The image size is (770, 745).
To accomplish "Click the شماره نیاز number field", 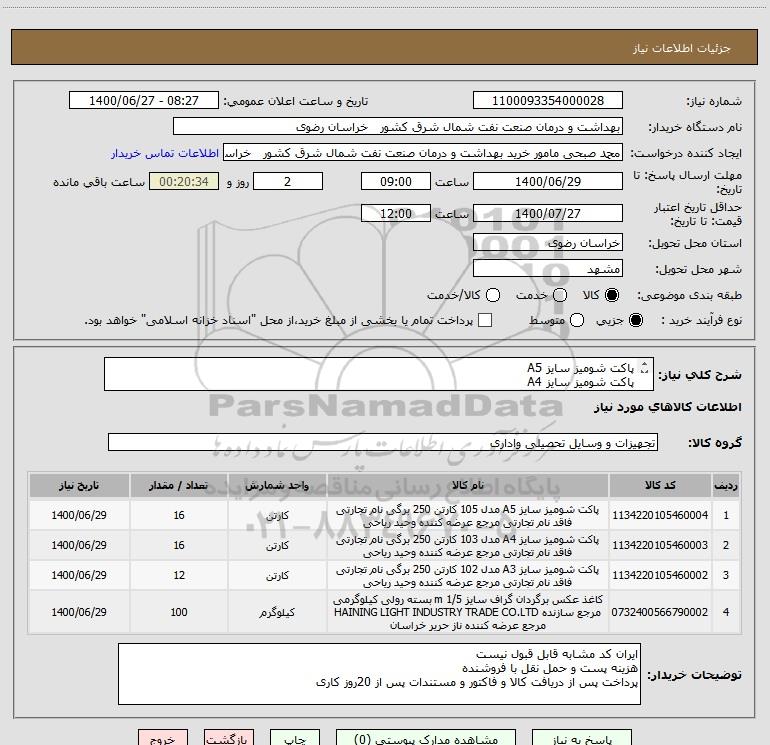I will tap(548, 101).
